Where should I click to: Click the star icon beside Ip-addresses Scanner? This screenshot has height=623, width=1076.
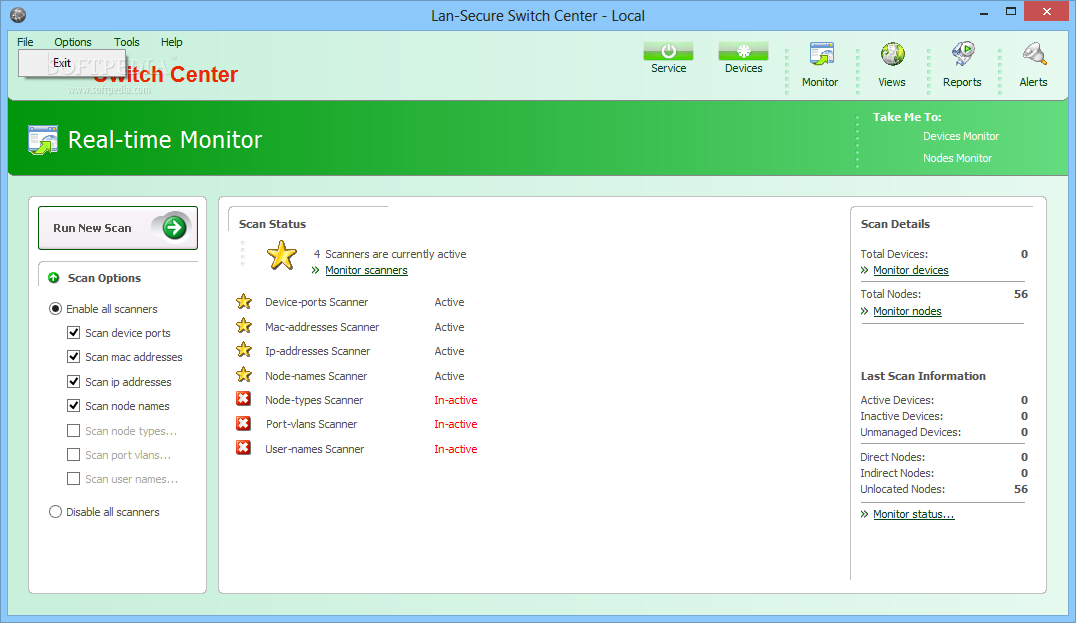point(244,350)
